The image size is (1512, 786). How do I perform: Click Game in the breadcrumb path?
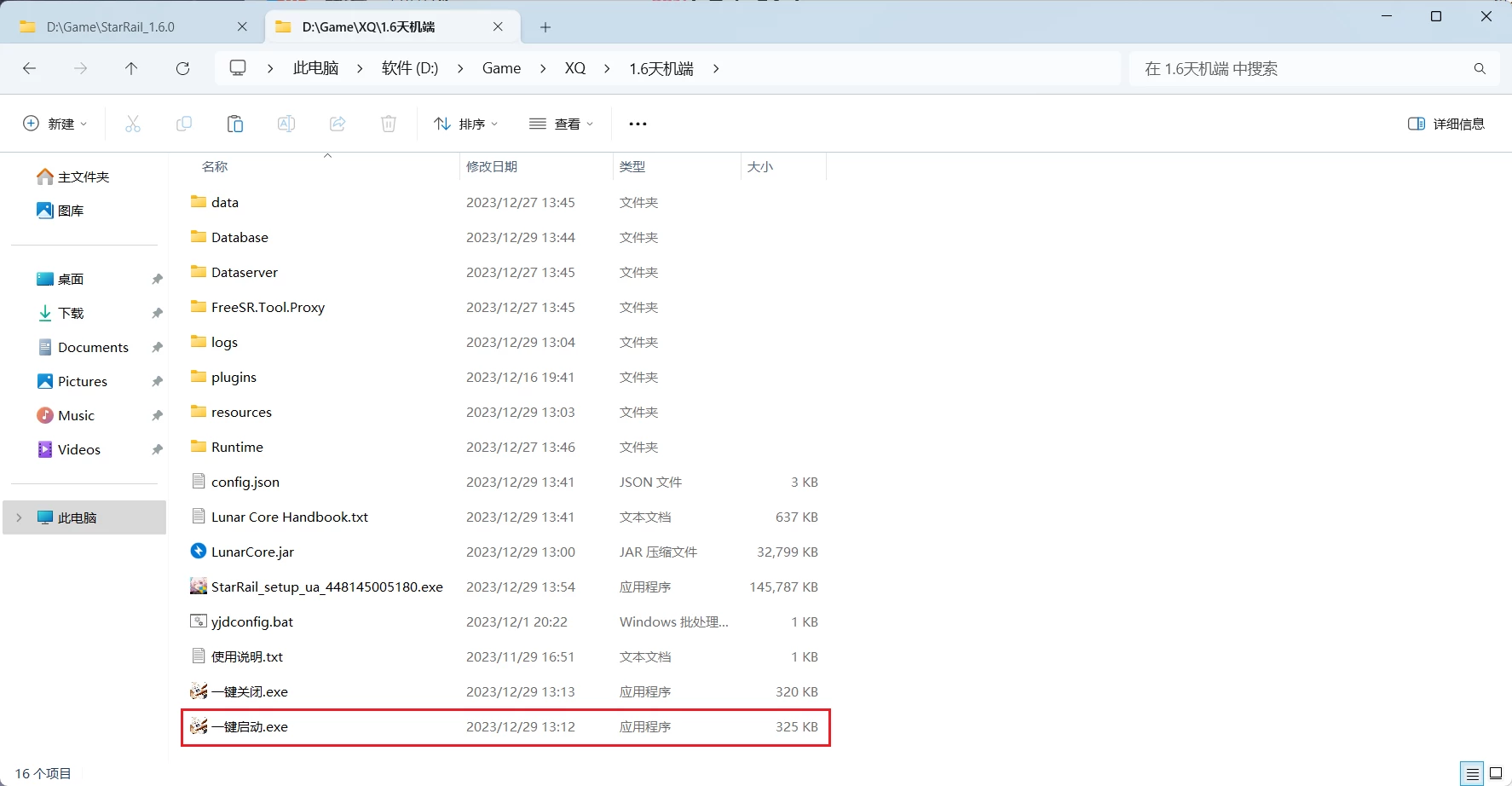[501, 69]
